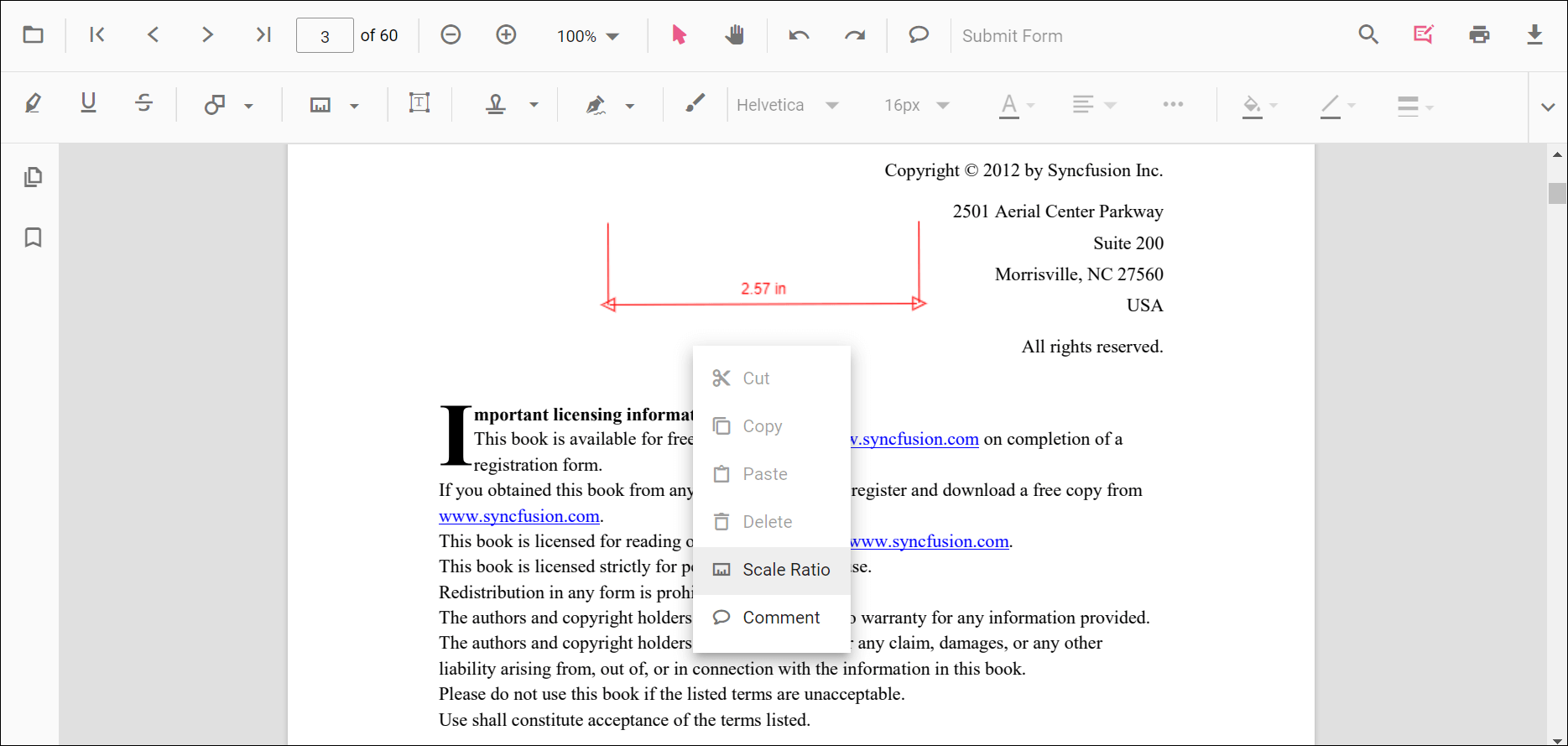Open the www.syncfusion.com link below registration text
The image size is (1568, 746).
tap(518, 516)
